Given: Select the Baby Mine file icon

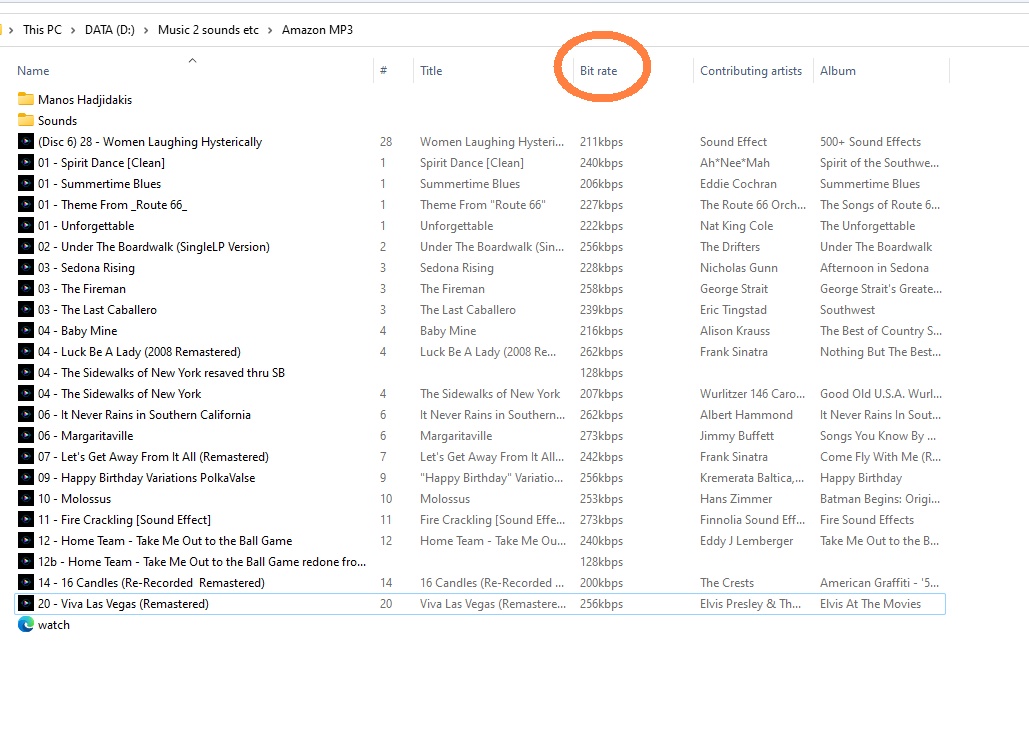Looking at the screenshot, I should click(x=26, y=330).
